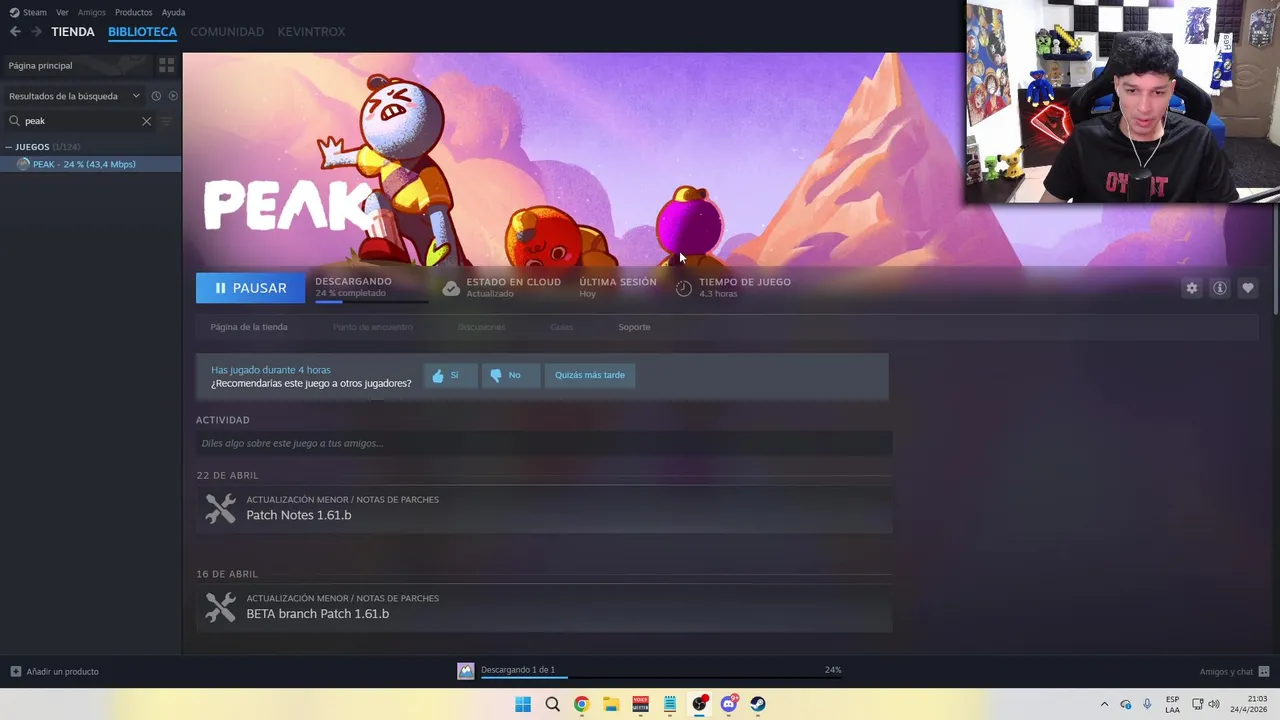
Task: Click the magnifier icon in the library search
Action: coord(14,121)
